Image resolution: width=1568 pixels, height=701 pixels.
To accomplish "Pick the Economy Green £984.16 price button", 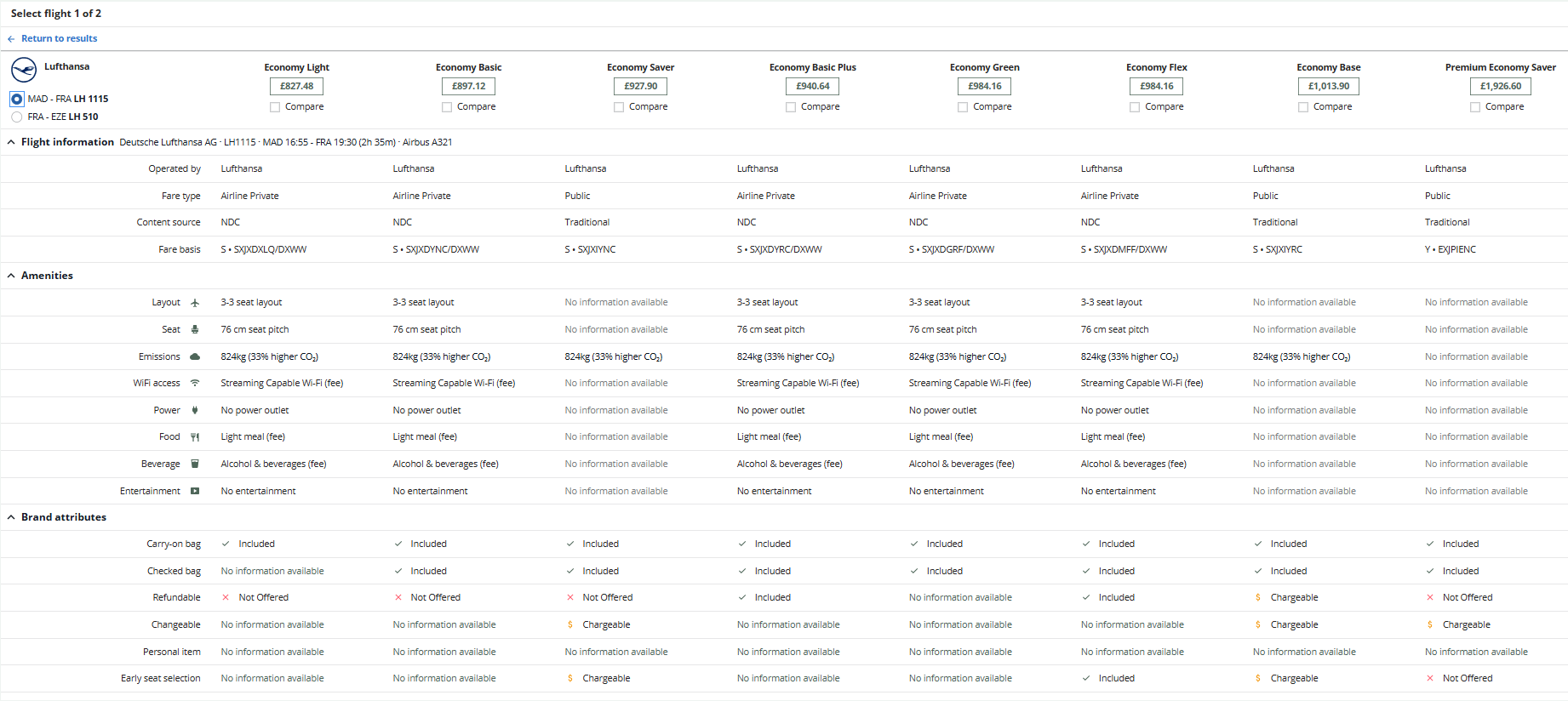I will (984, 86).
